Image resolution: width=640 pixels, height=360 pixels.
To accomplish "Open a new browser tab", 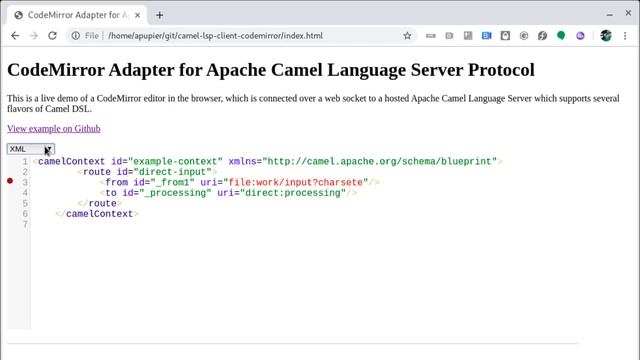I will pyautogui.click(x=160, y=16).
